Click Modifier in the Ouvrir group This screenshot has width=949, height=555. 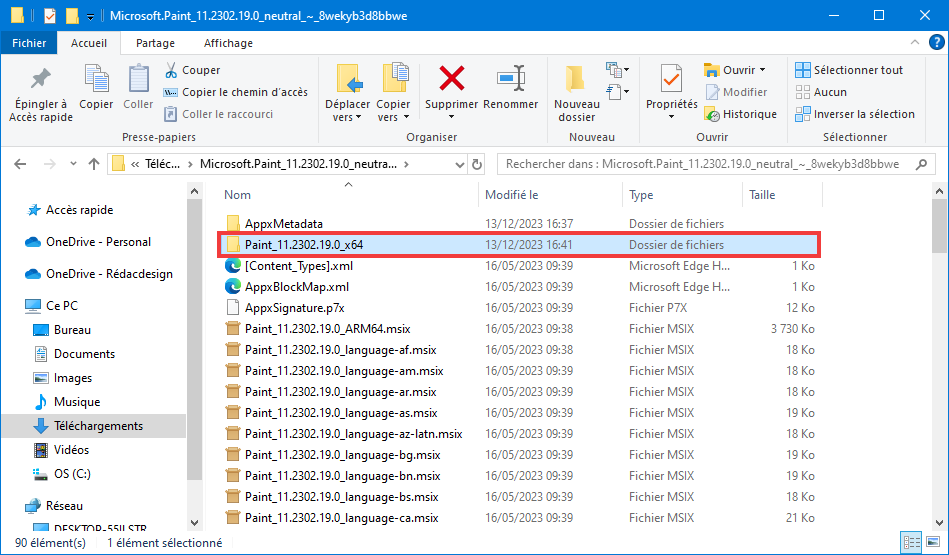pyautogui.click(x=737, y=92)
